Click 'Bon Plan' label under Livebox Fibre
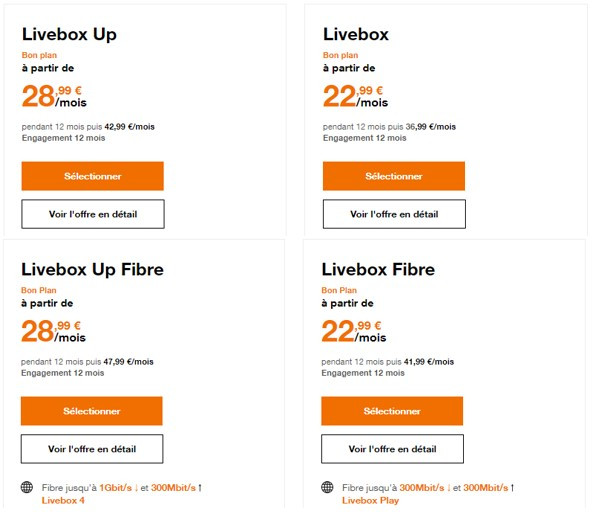Screen dimensions: 595x525 [339, 290]
